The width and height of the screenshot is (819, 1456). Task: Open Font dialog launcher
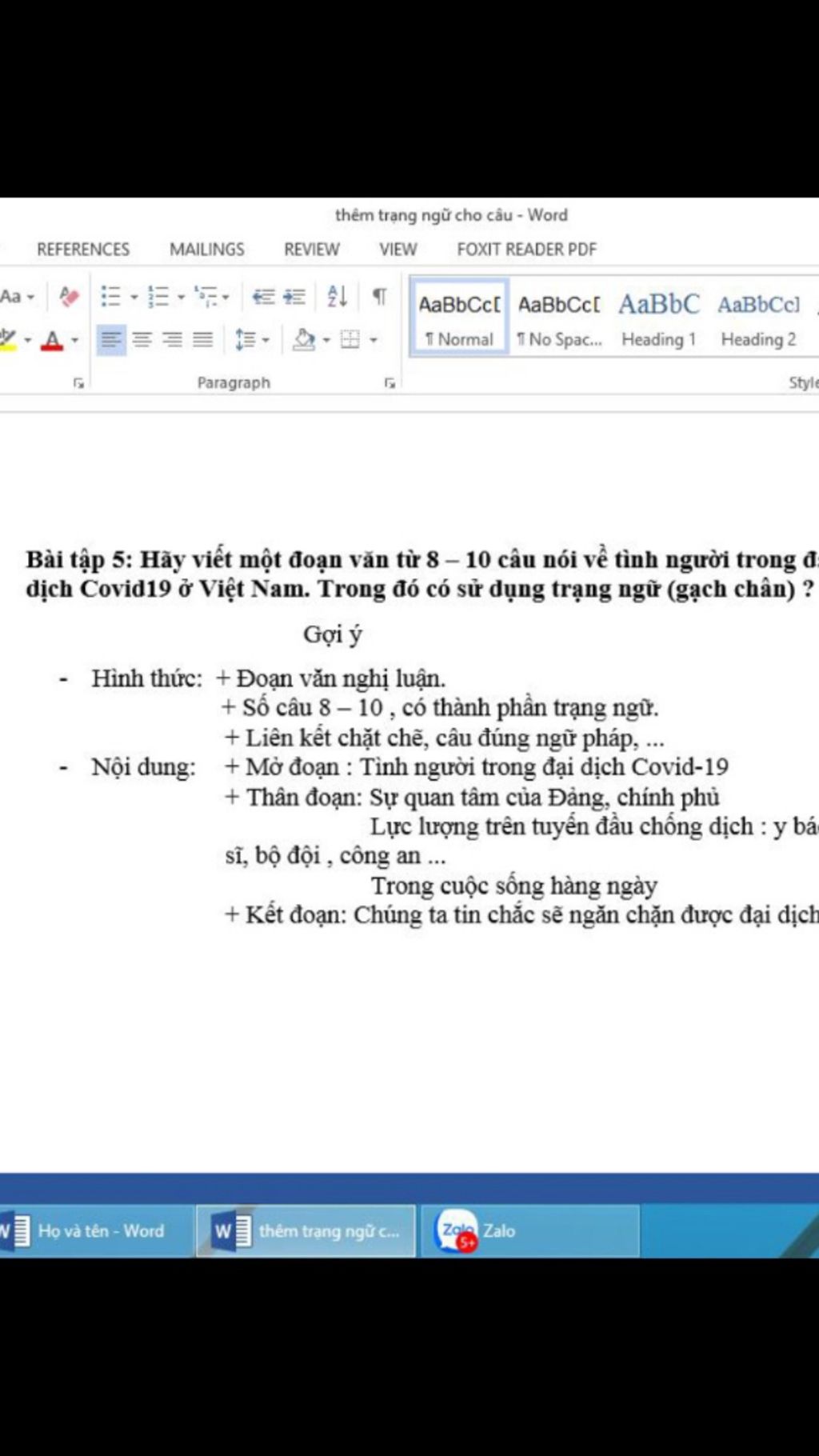(78, 383)
